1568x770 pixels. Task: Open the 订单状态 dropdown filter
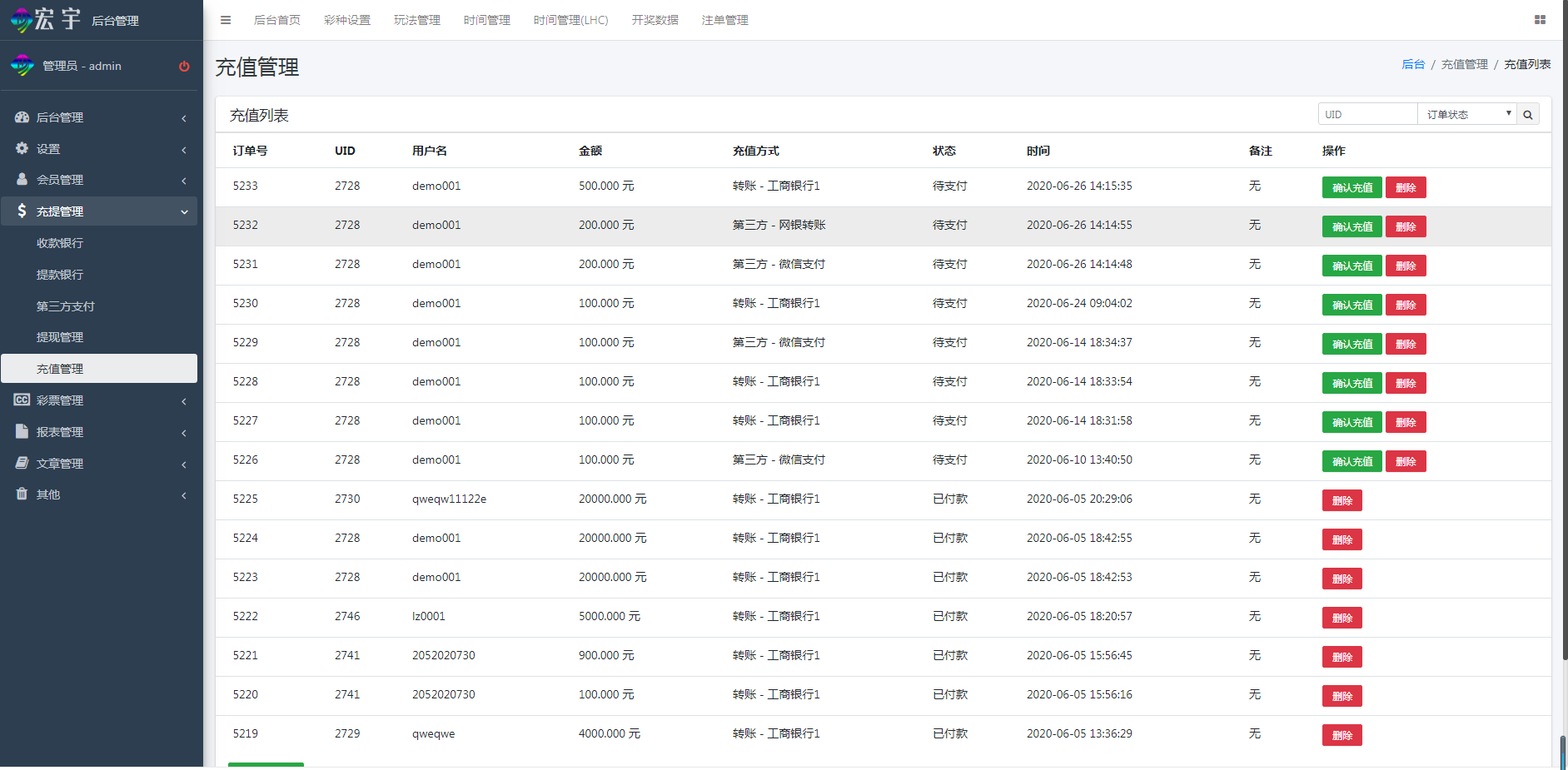pyautogui.click(x=1467, y=115)
